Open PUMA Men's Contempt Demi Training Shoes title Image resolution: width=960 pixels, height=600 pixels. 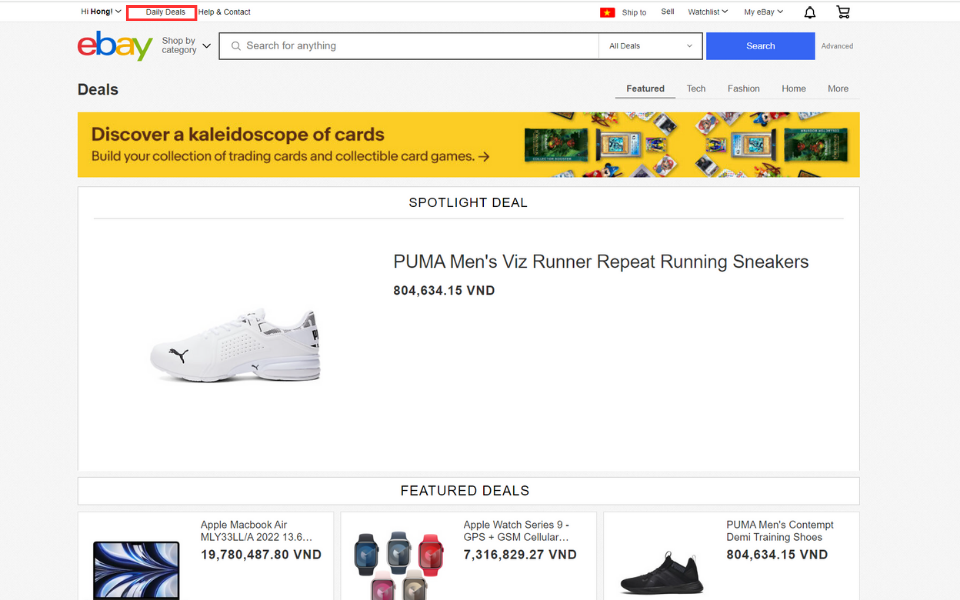[x=779, y=531]
